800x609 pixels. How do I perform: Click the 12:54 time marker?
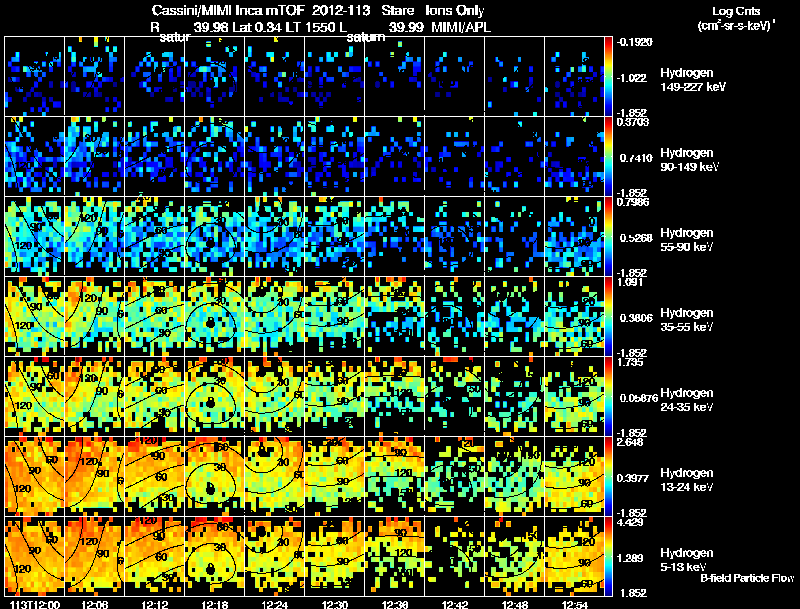(x=574, y=604)
